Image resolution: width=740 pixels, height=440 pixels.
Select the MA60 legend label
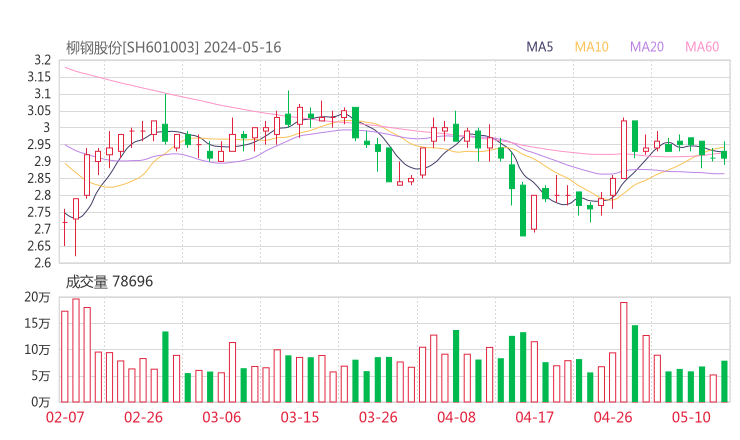[x=702, y=47]
